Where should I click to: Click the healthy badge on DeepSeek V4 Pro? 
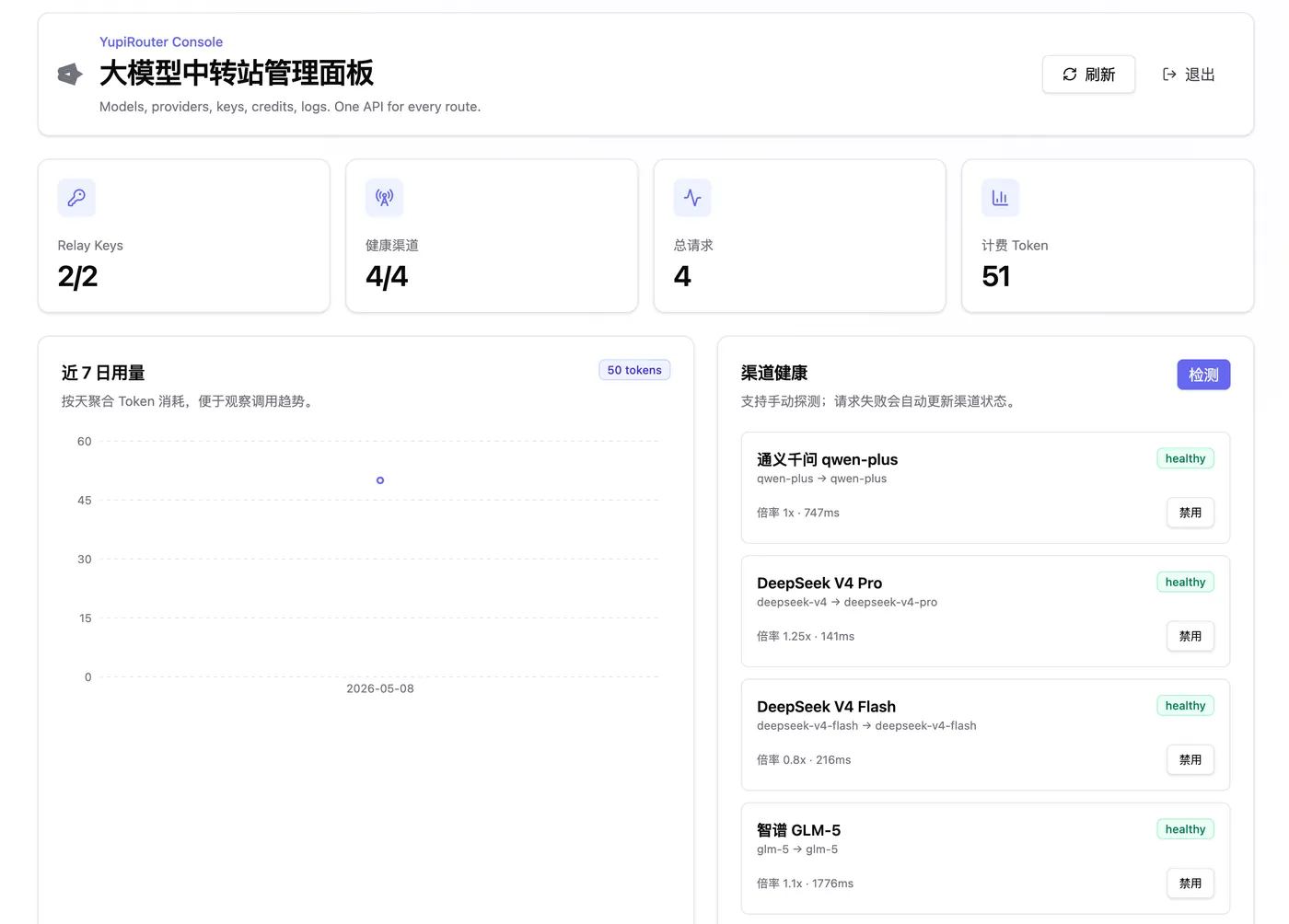click(1185, 582)
